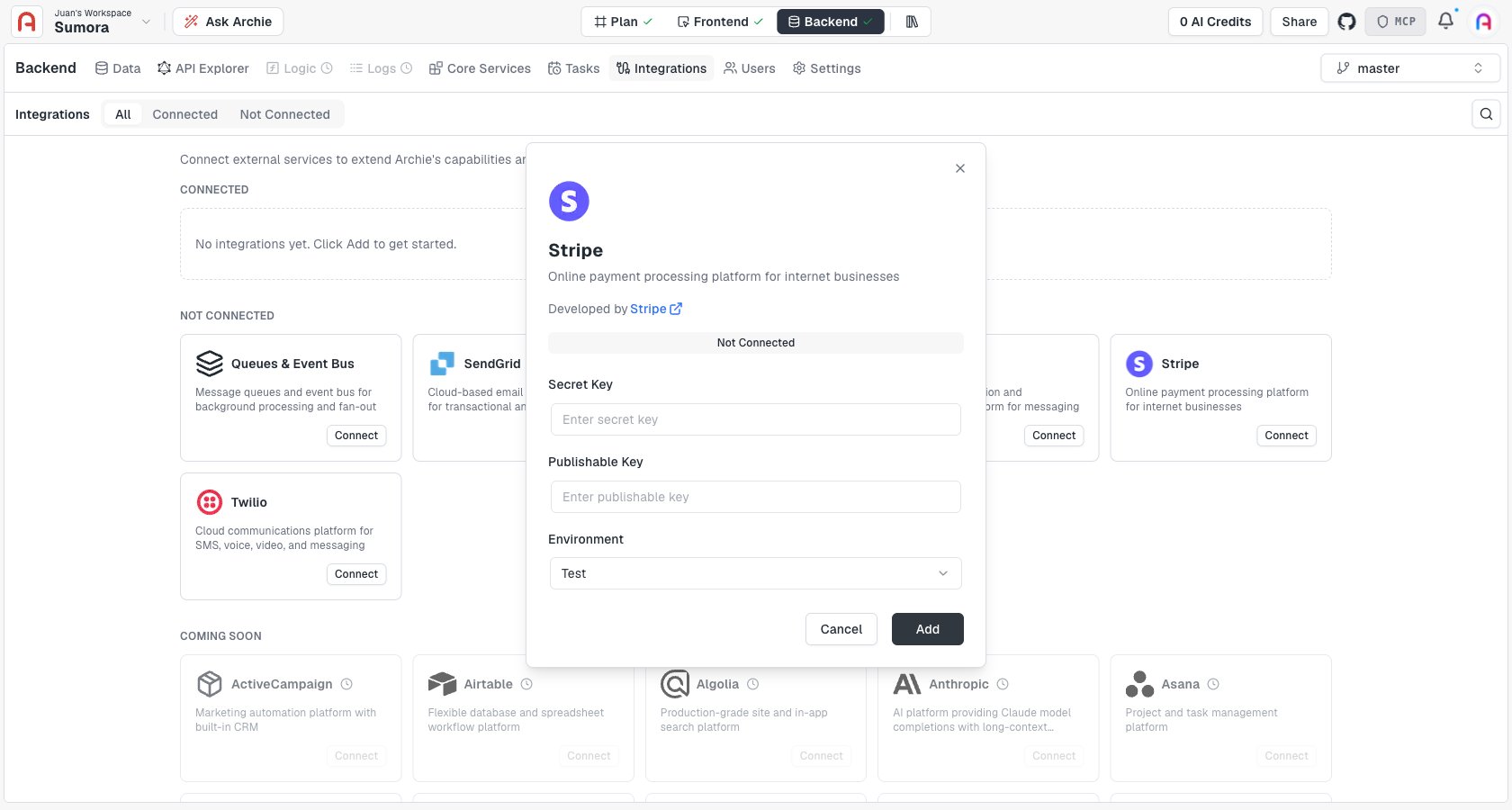The image size is (1512, 810).
Task: Click the Share button
Action: tap(1300, 22)
